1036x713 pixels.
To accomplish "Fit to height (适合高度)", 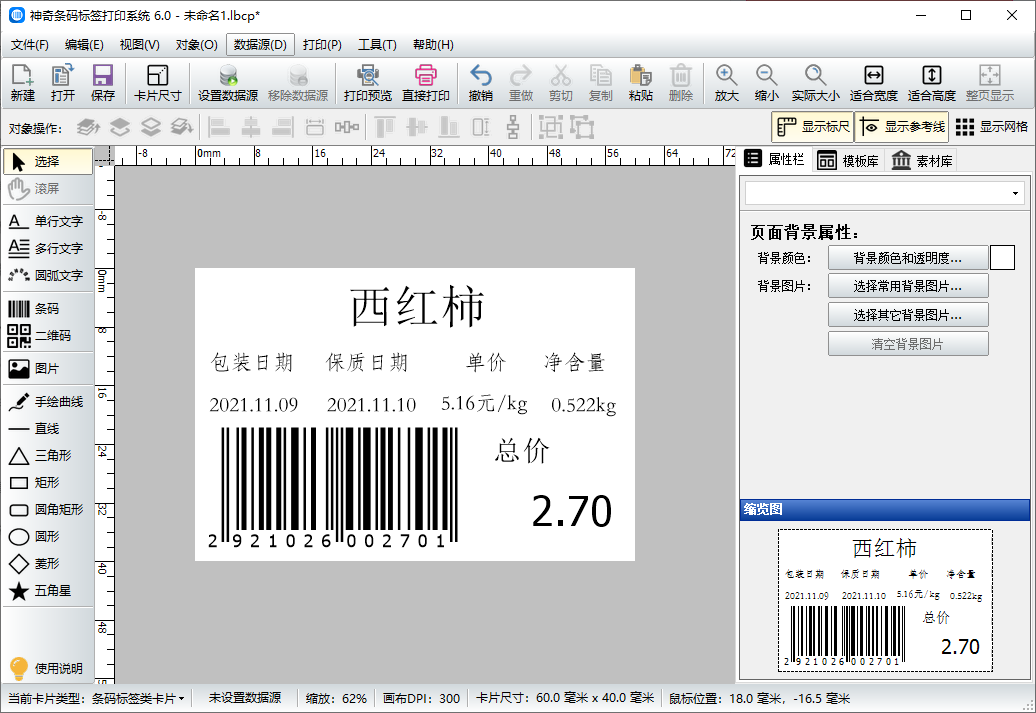I will (932, 83).
